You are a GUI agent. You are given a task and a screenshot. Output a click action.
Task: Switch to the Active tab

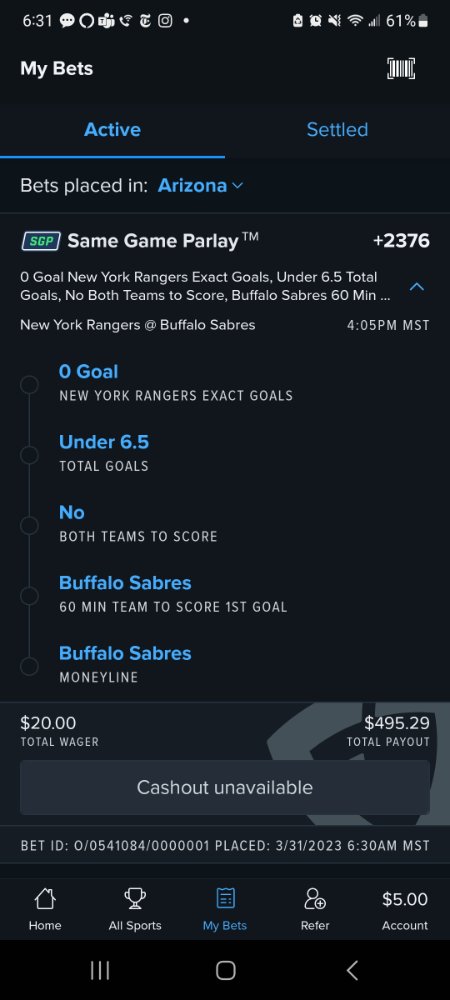pyautogui.click(x=112, y=129)
